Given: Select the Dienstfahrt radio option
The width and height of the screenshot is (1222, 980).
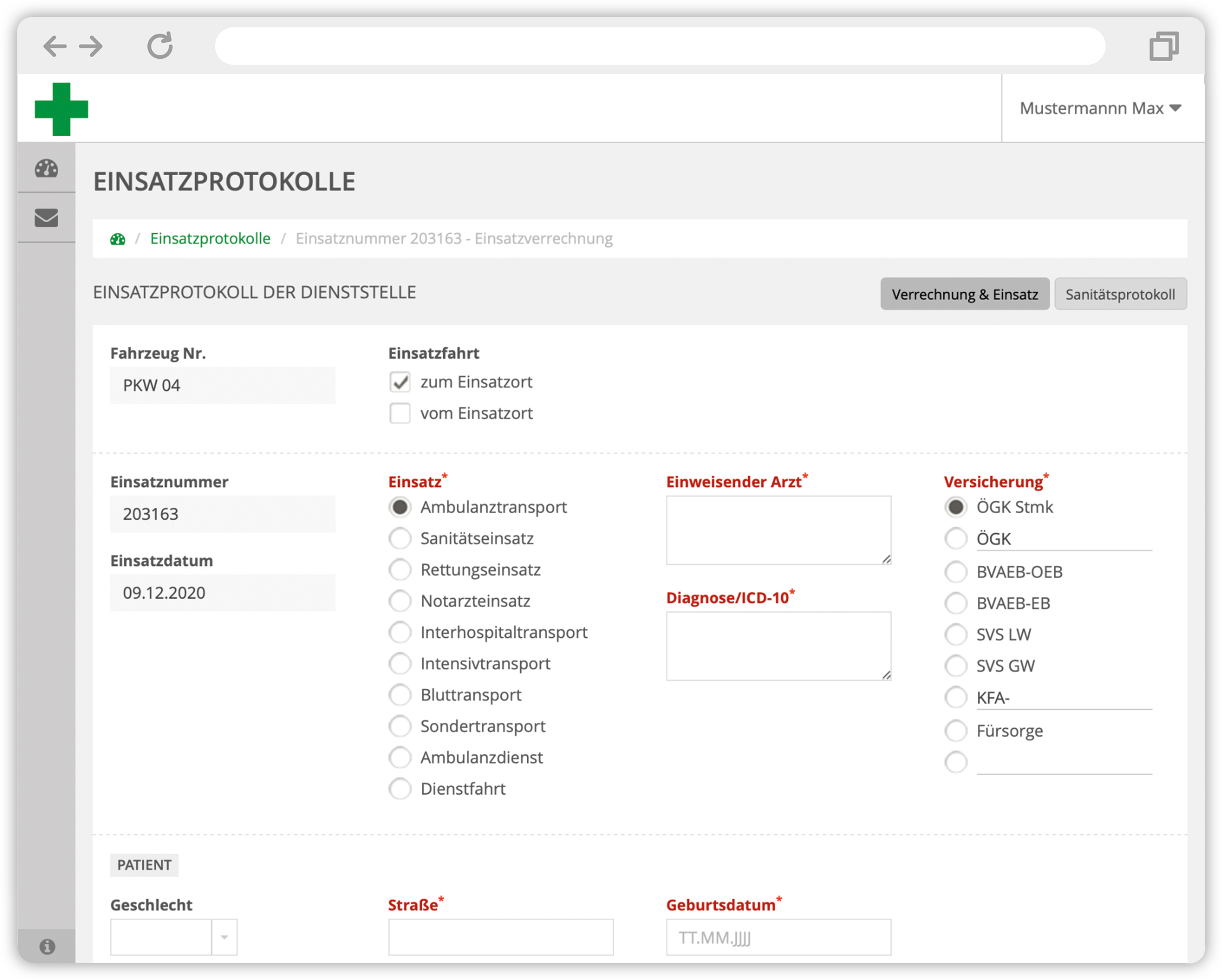Looking at the screenshot, I should [x=400, y=789].
